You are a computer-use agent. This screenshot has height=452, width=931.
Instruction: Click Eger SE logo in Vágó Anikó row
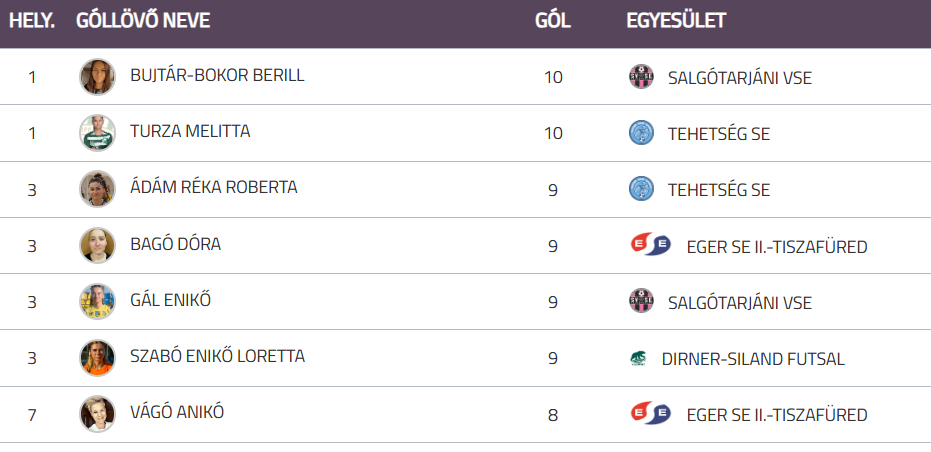(650, 414)
